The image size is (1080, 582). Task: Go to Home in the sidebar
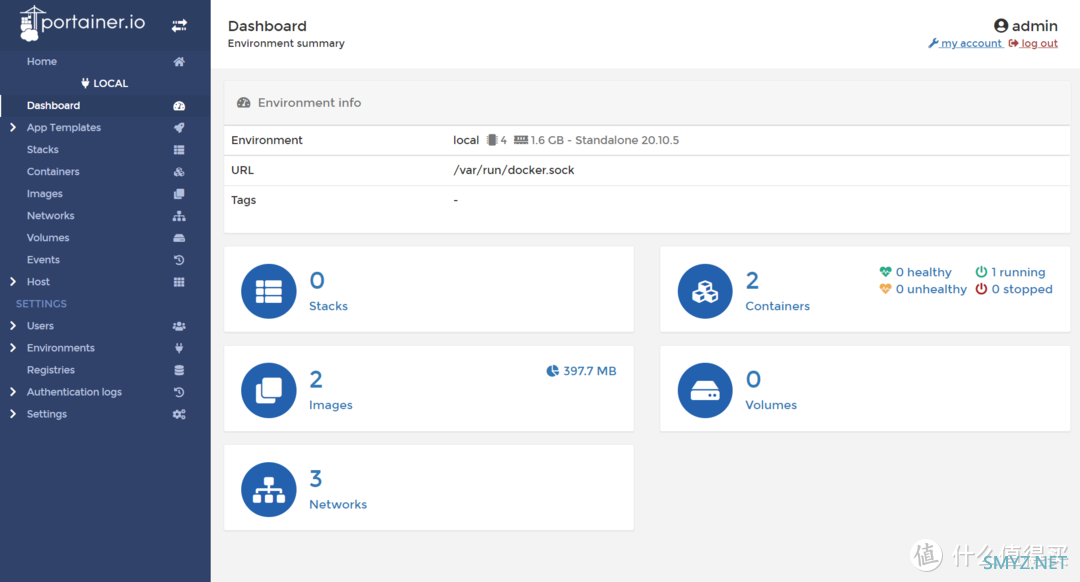(x=42, y=62)
